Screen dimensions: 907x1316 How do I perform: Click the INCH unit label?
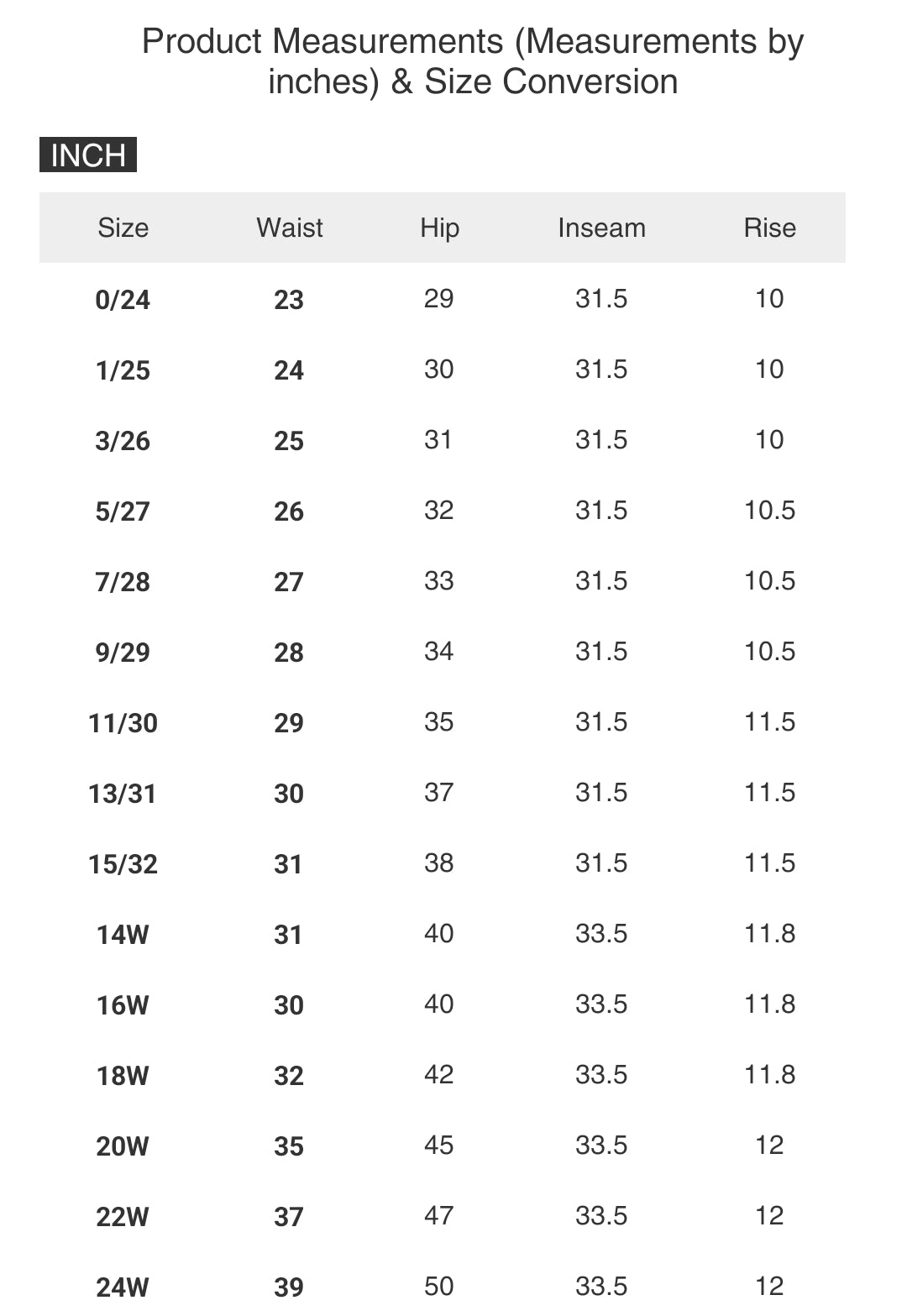(88, 155)
